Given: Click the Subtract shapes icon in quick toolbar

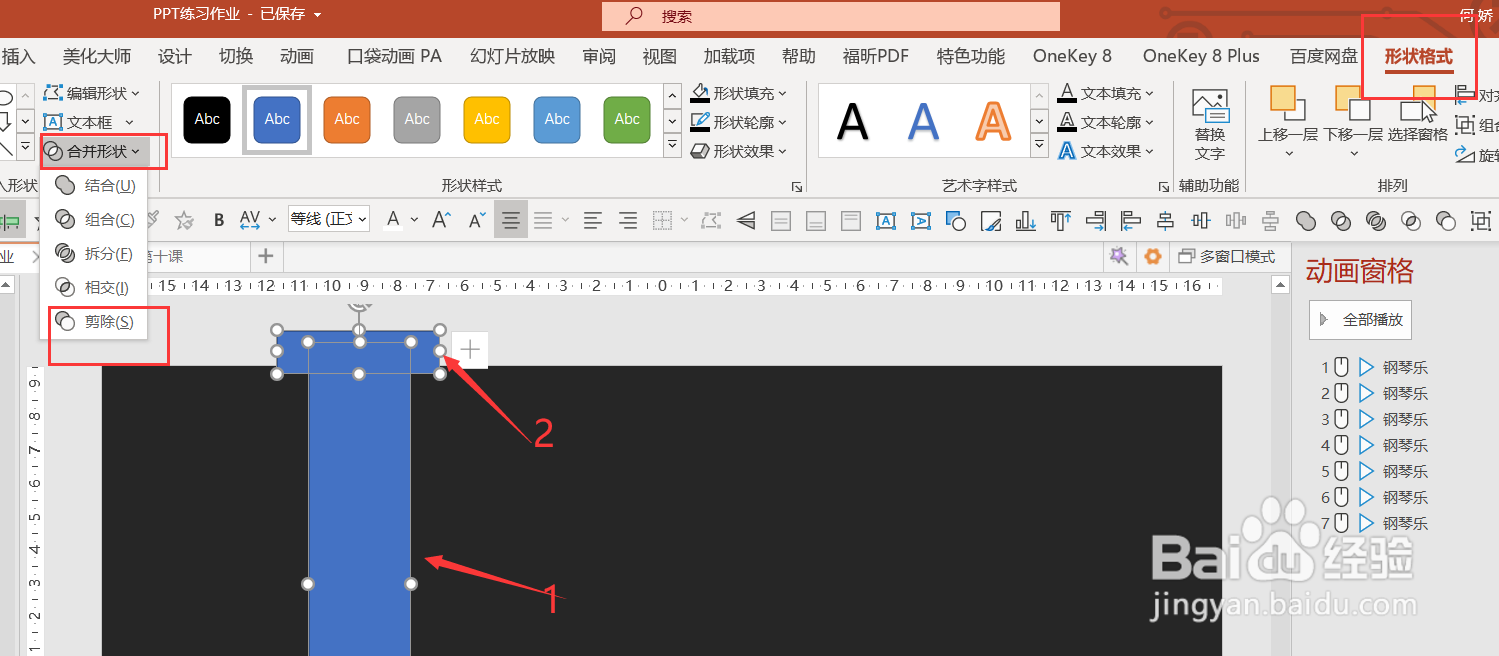Looking at the screenshot, I should [1446, 221].
